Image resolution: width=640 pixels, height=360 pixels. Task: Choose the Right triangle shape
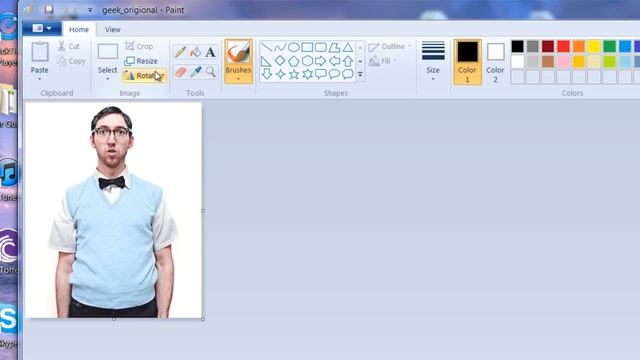click(267, 61)
